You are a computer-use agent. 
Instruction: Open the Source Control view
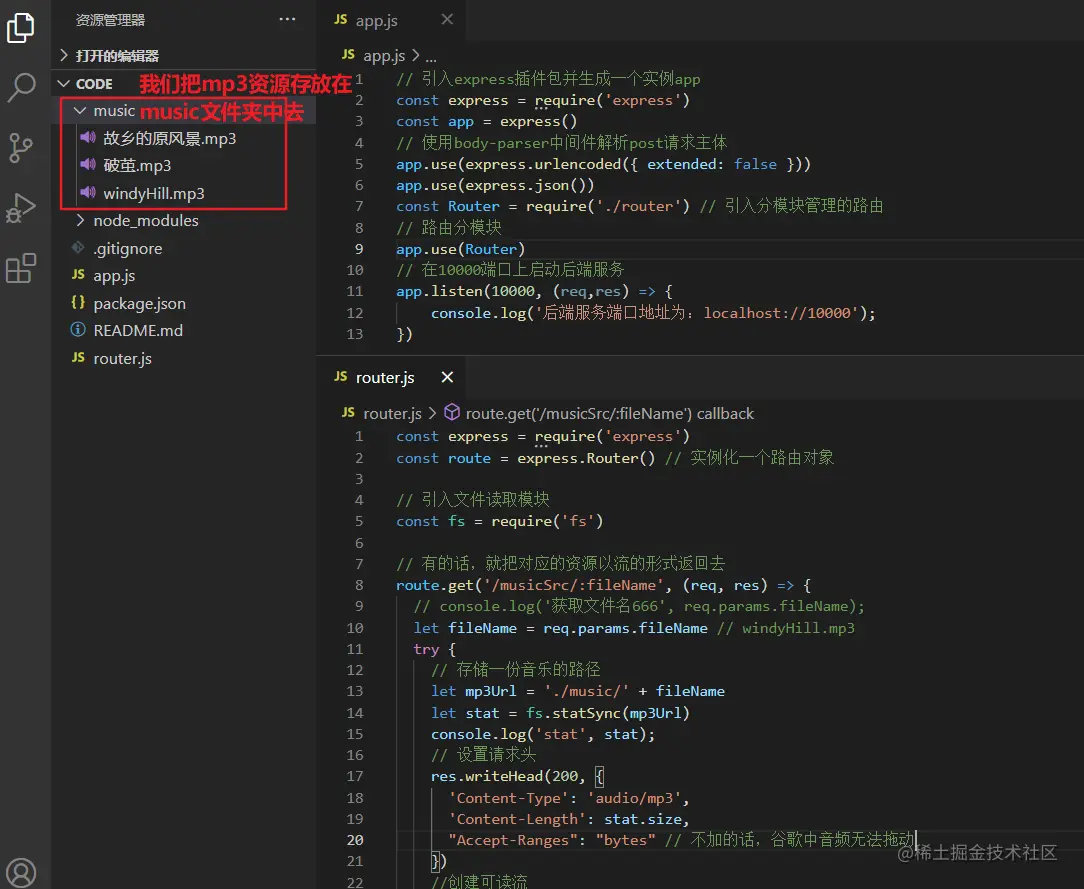click(21, 147)
